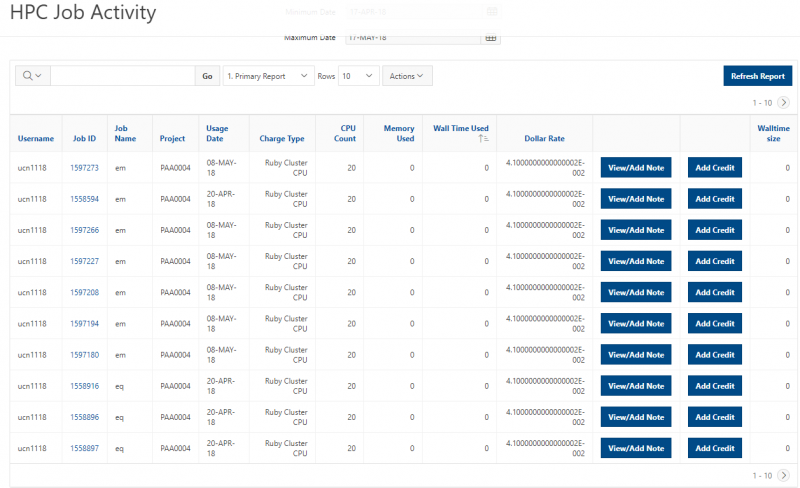Click the Maximum Date calendar picker icon
Screen dimensions: 800x488
pos(490,38)
